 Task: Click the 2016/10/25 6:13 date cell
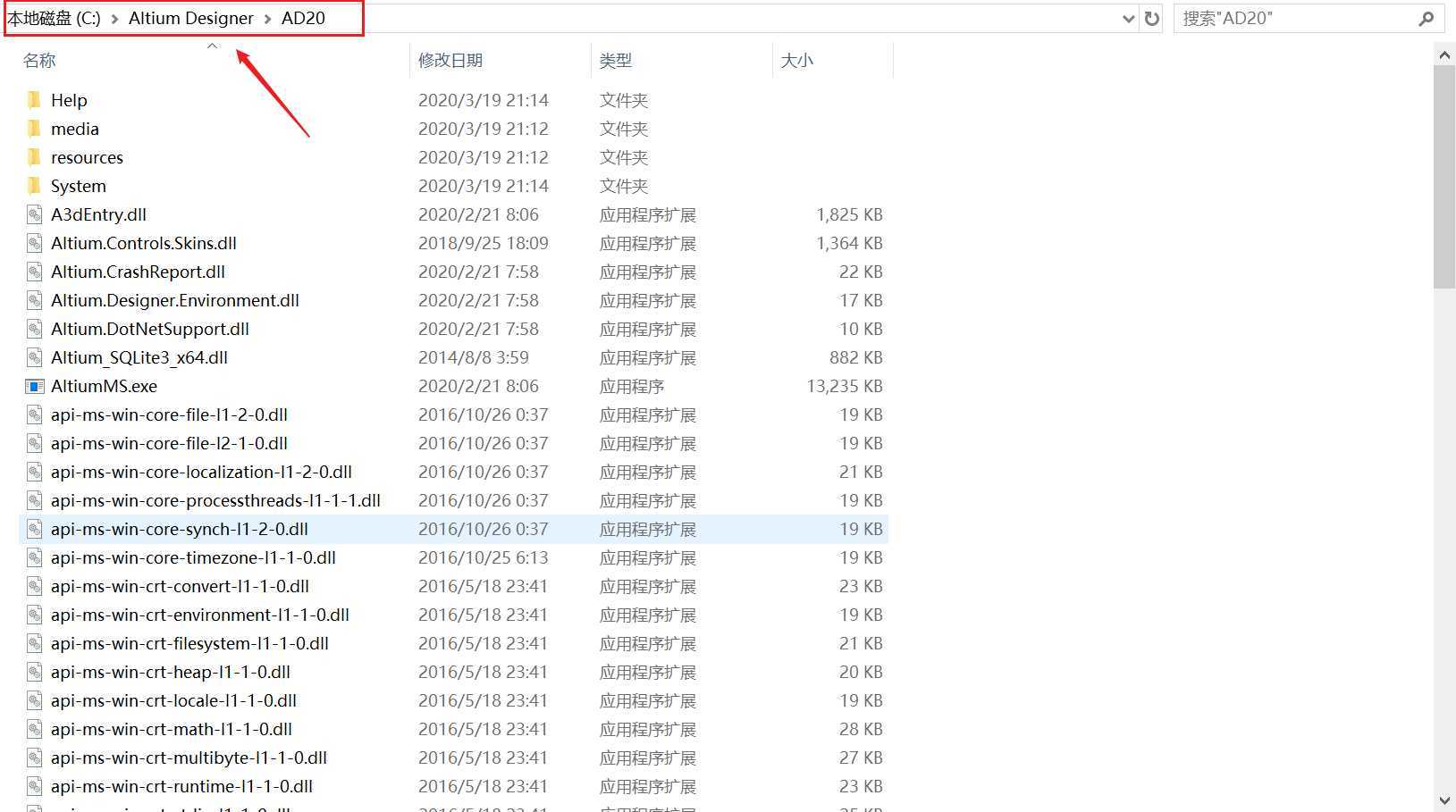(x=484, y=557)
